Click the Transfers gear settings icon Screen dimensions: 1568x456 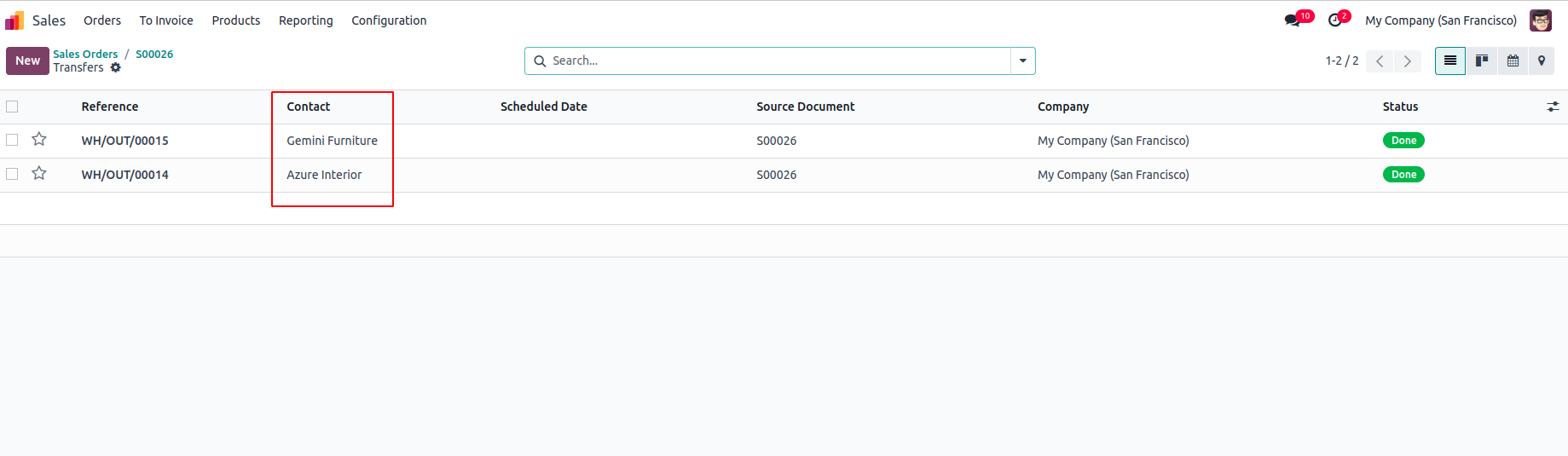(x=116, y=68)
